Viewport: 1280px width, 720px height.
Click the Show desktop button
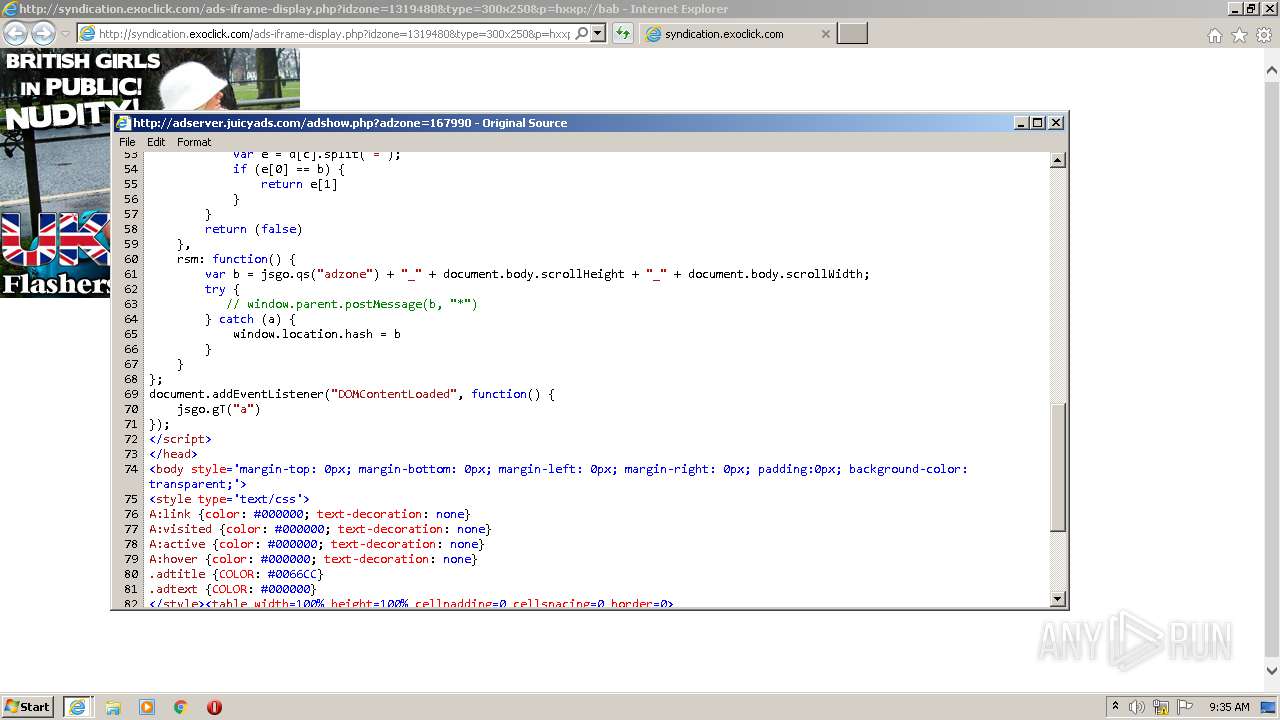(1268, 707)
